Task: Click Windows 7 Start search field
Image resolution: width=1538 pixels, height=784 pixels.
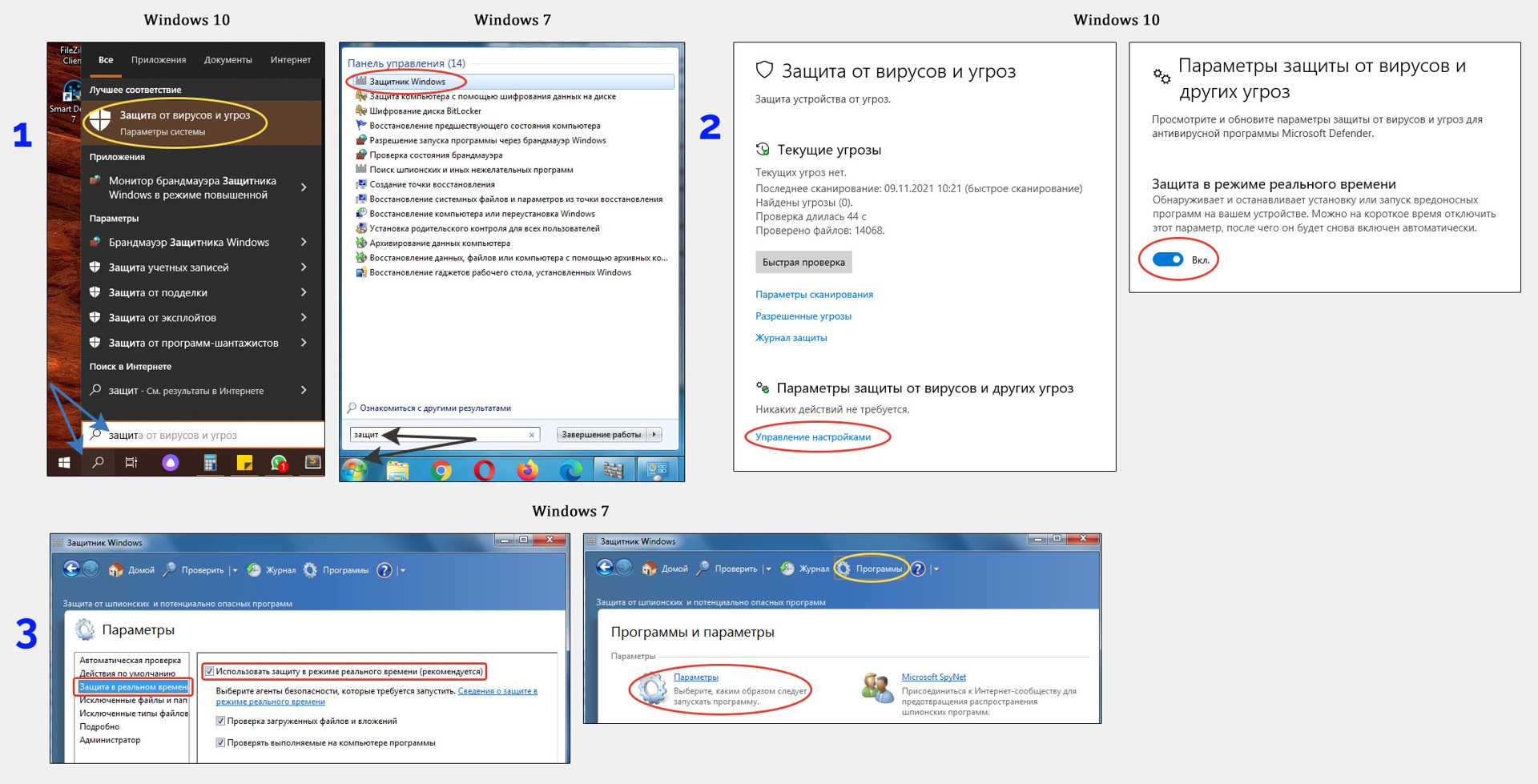Action: click(x=445, y=435)
